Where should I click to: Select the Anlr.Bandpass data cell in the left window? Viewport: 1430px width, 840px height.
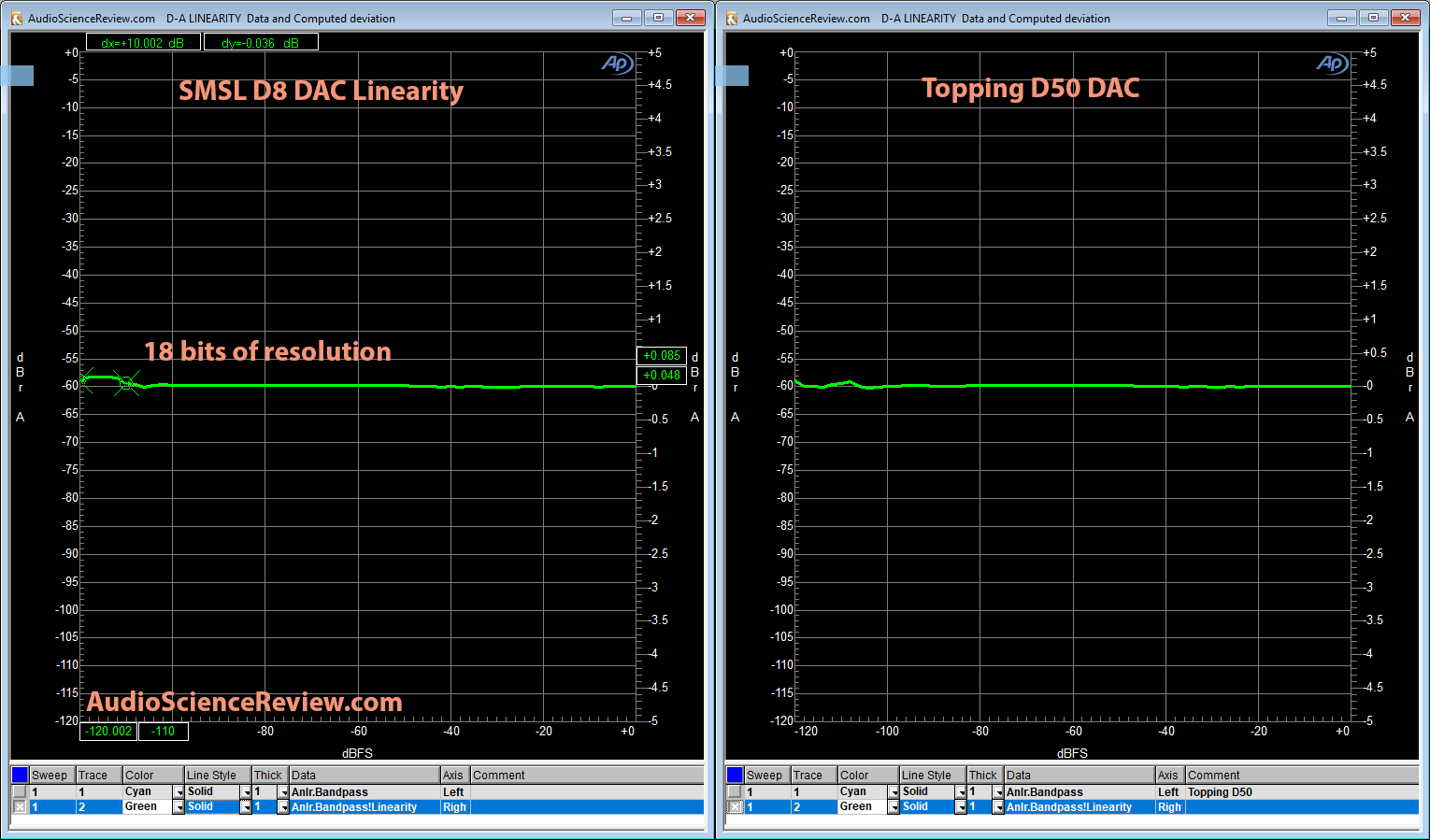coord(365,791)
